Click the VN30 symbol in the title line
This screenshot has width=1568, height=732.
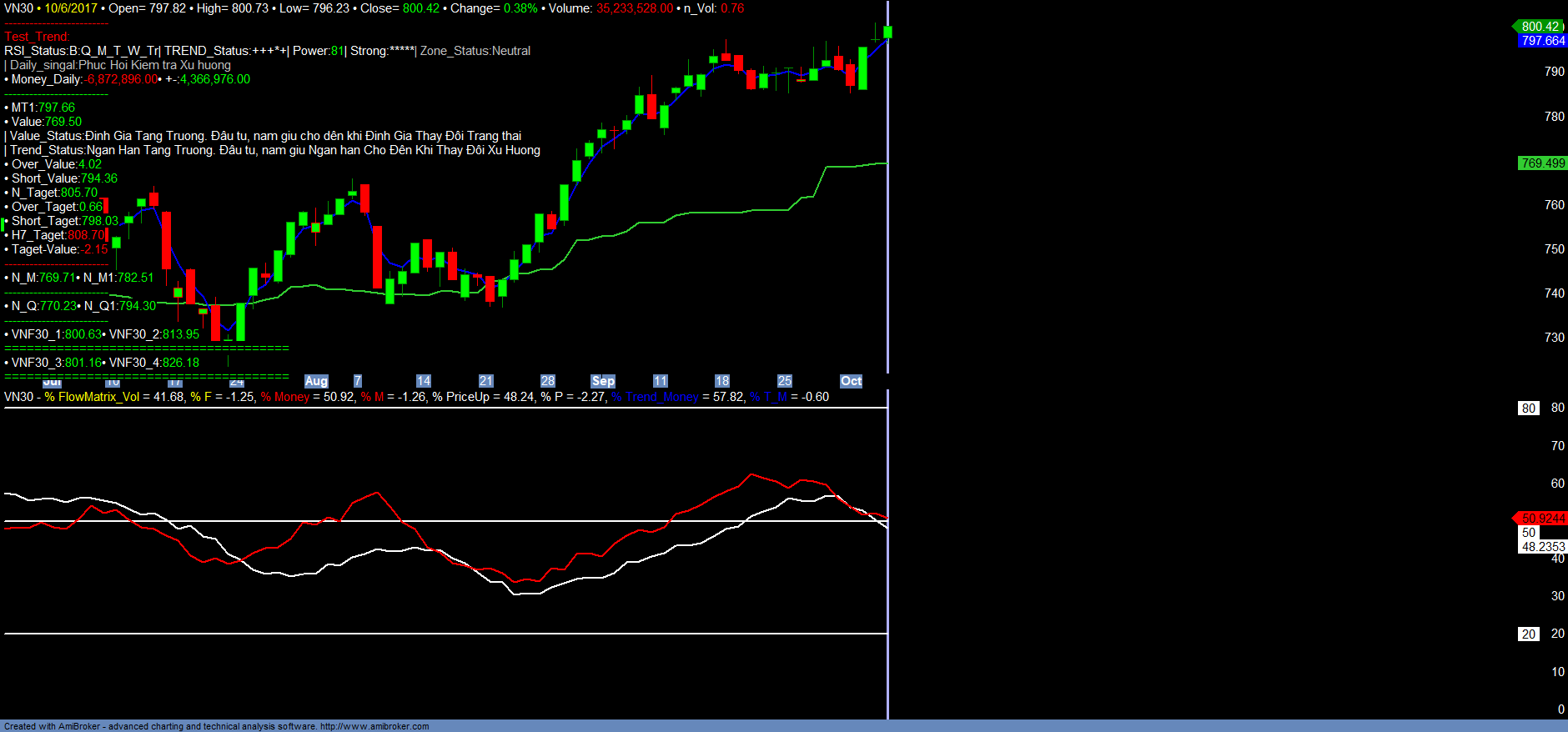pos(18,8)
